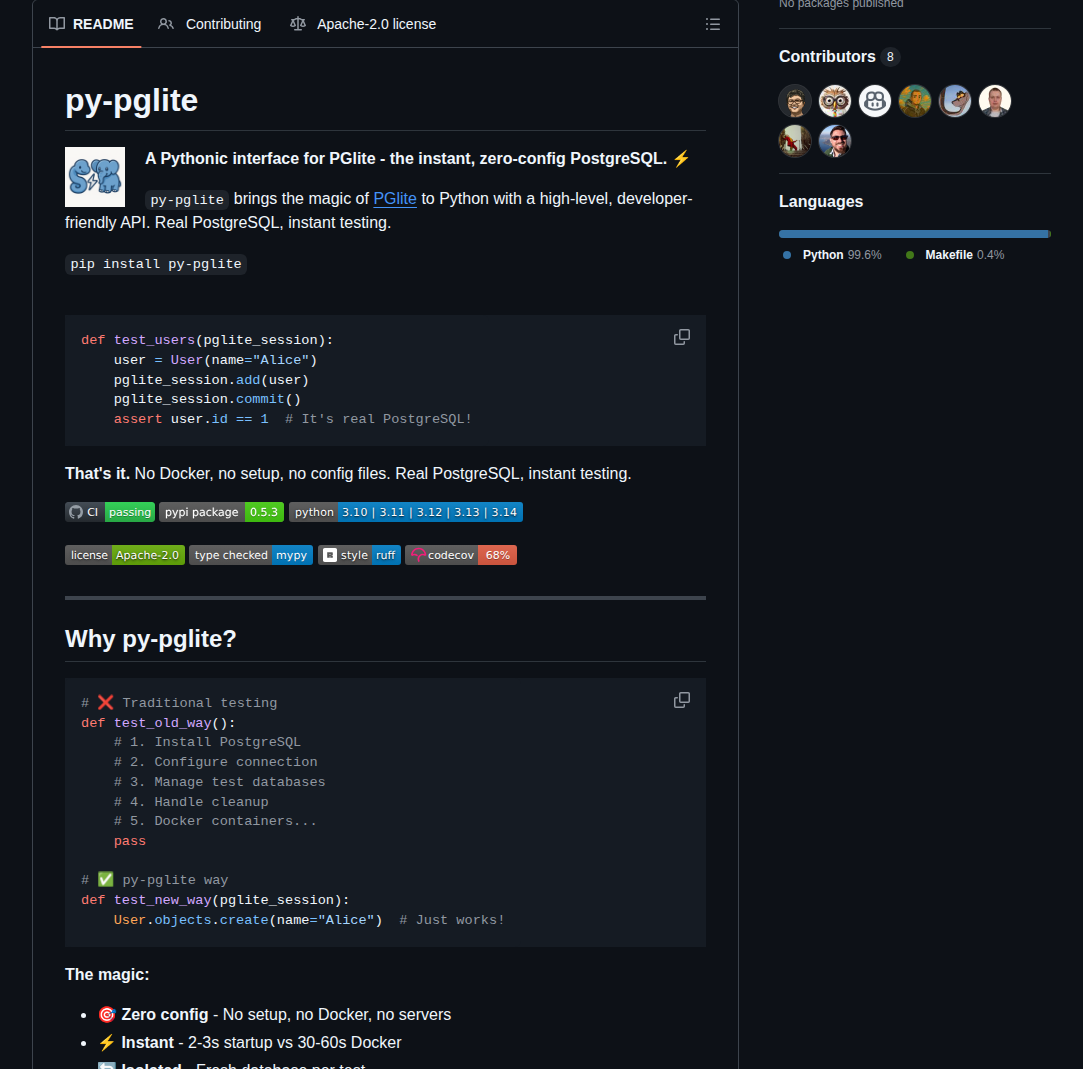Switch to the Contributing tab
The width and height of the screenshot is (1083, 1069).
coord(210,24)
